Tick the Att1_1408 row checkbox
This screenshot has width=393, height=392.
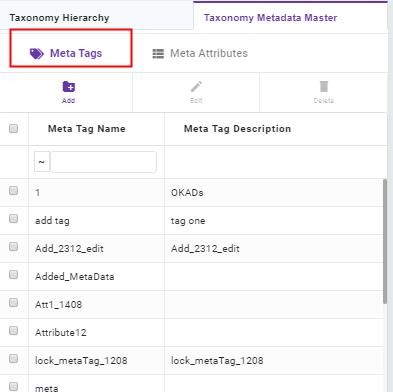pyautogui.click(x=13, y=303)
